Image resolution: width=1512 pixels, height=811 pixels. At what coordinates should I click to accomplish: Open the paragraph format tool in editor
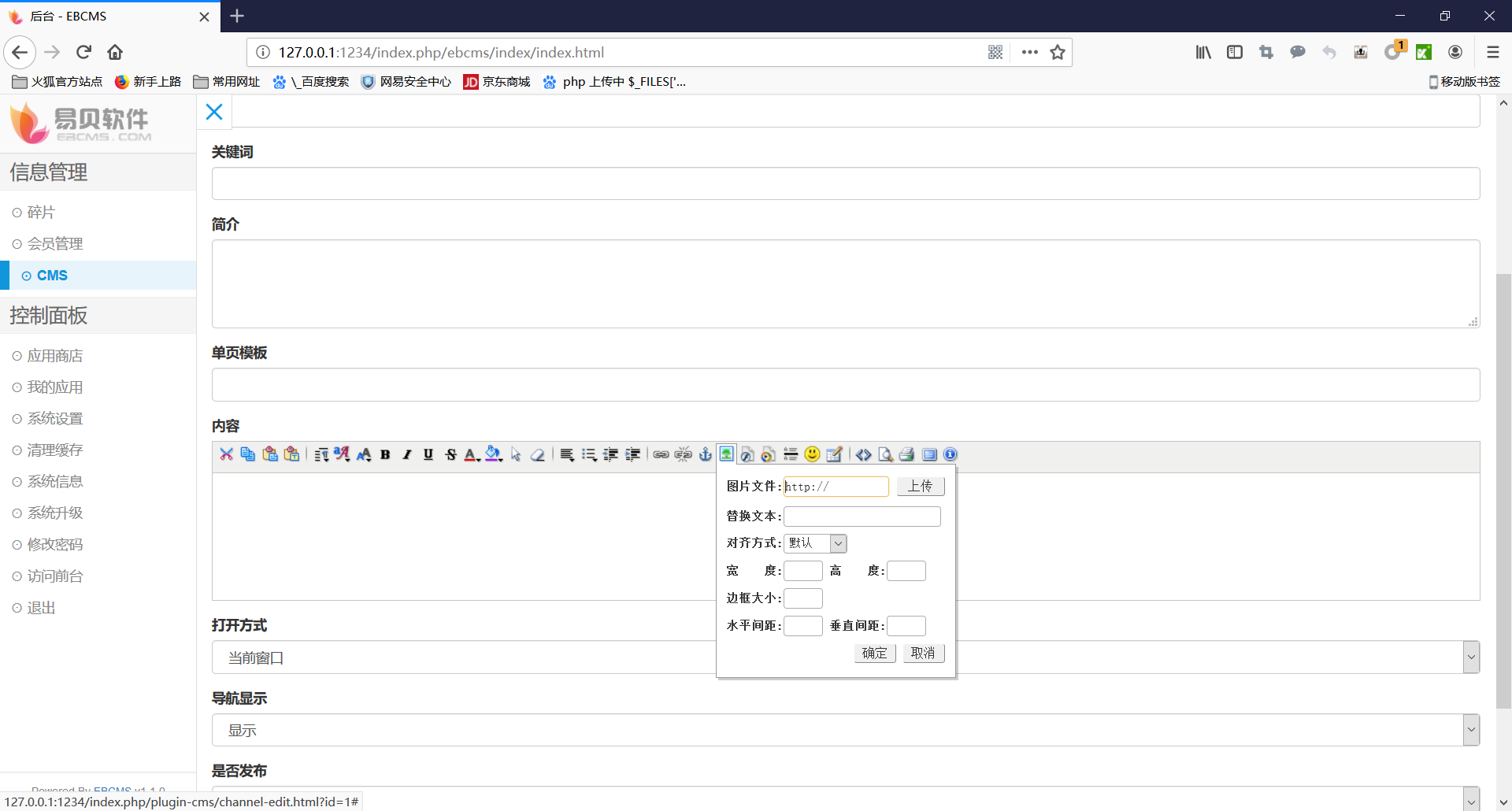pos(321,454)
